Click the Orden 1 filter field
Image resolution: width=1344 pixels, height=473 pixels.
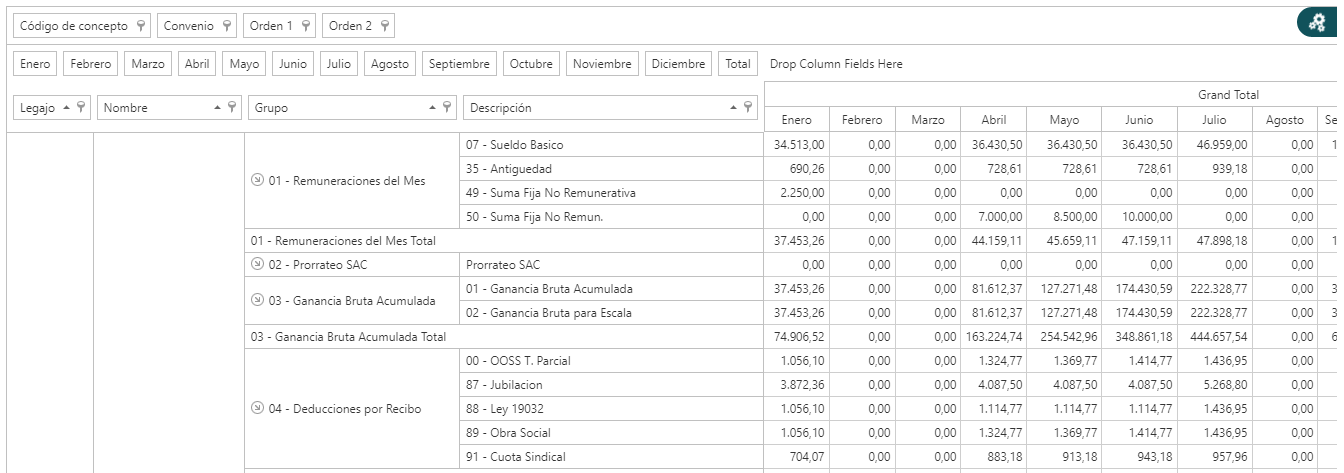[x=279, y=26]
